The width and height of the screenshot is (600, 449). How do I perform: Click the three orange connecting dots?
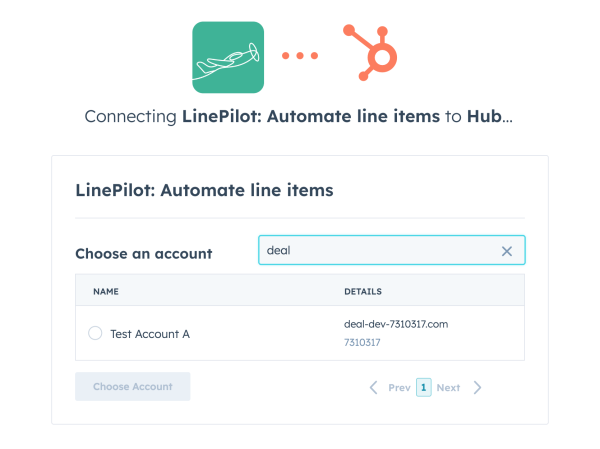300,56
